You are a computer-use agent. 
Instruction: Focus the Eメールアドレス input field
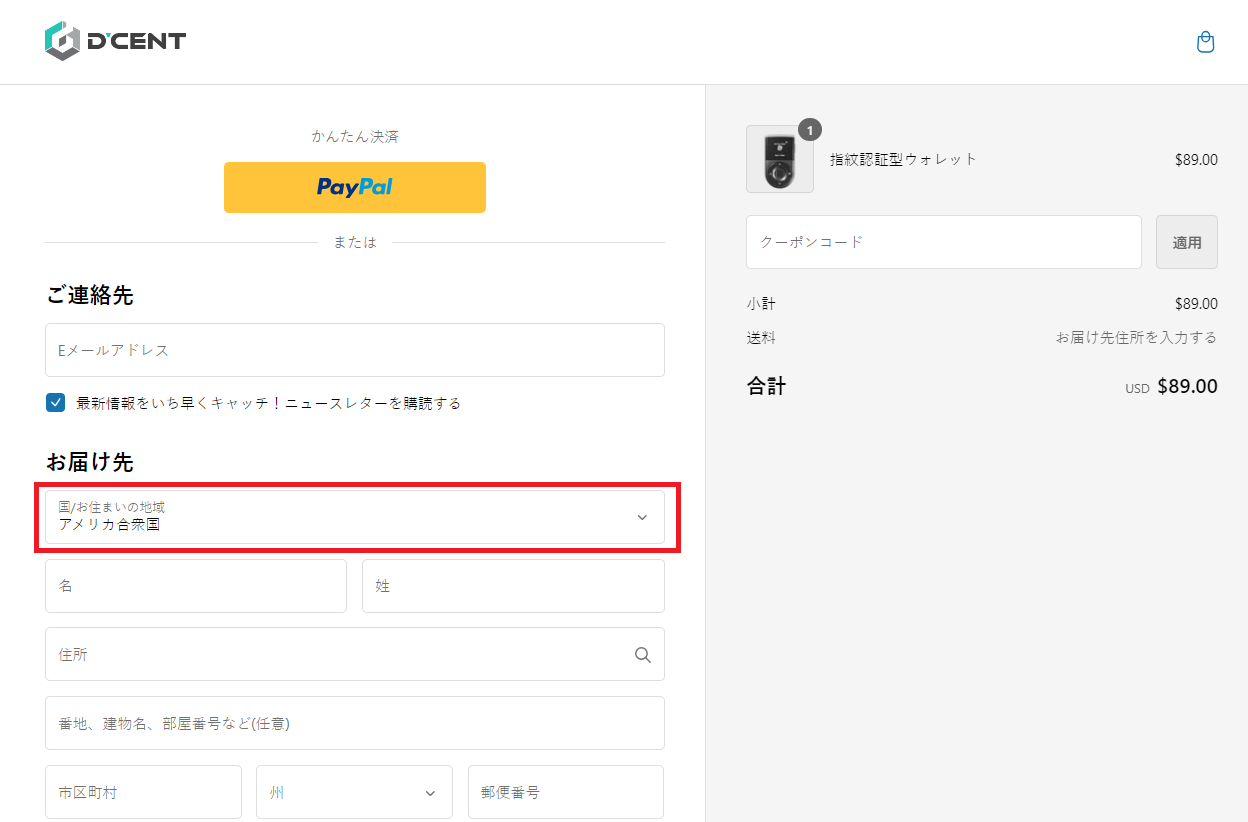coord(355,350)
